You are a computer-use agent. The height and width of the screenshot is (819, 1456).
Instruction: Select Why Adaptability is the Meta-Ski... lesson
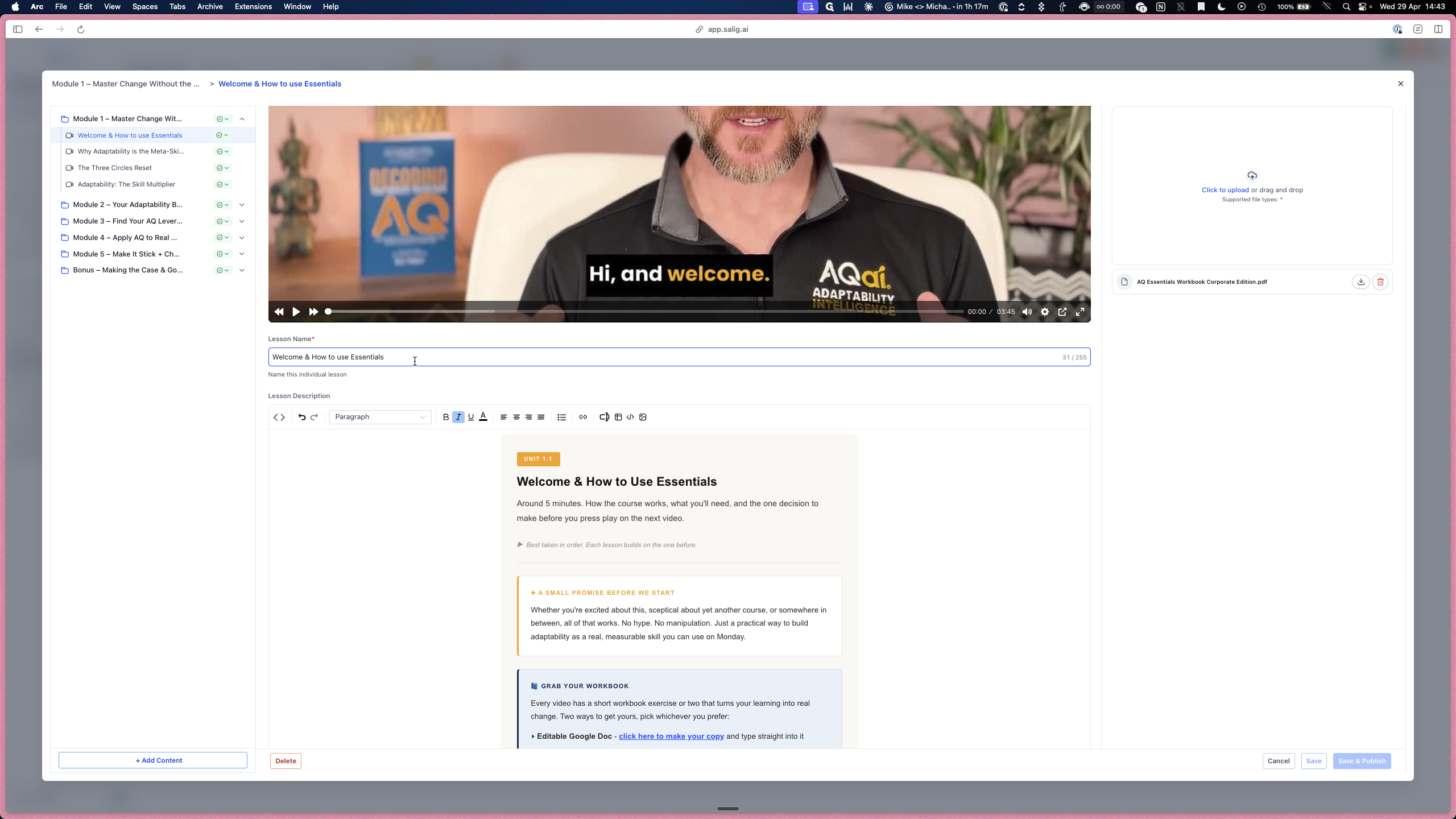tap(131, 151)
